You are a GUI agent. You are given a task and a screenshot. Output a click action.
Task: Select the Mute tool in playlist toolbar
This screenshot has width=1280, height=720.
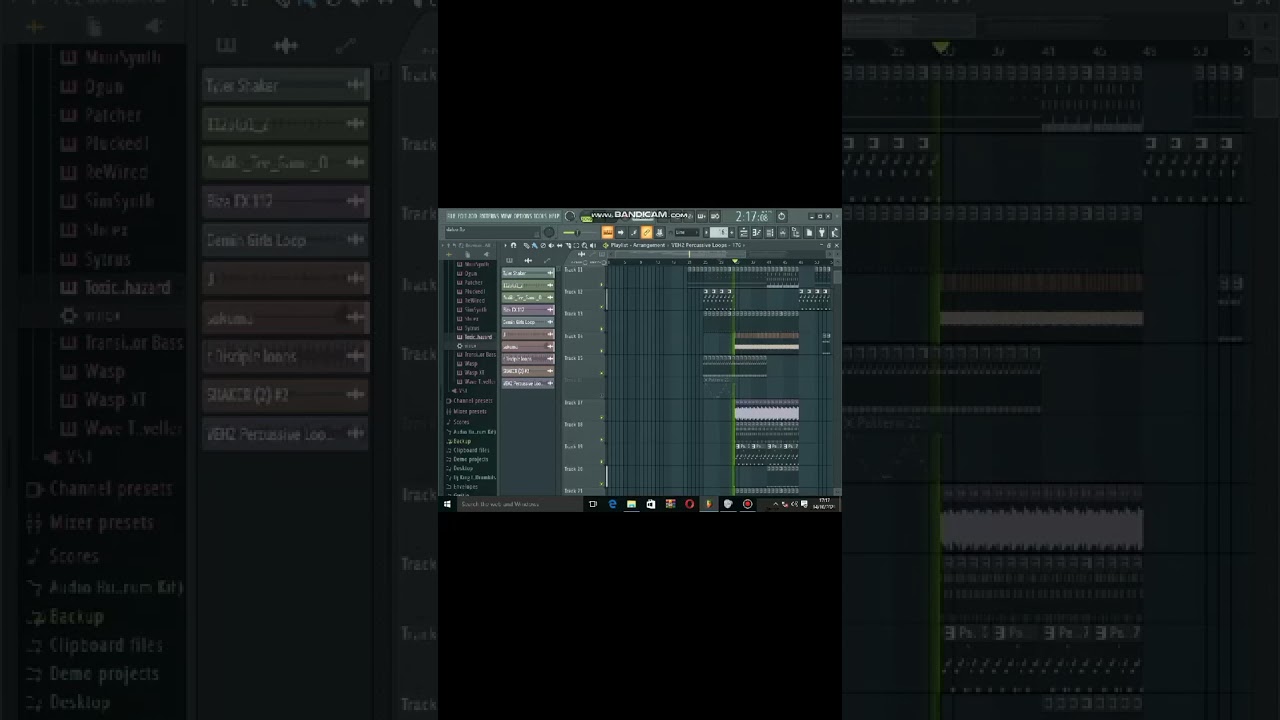[x=551, y=245]
